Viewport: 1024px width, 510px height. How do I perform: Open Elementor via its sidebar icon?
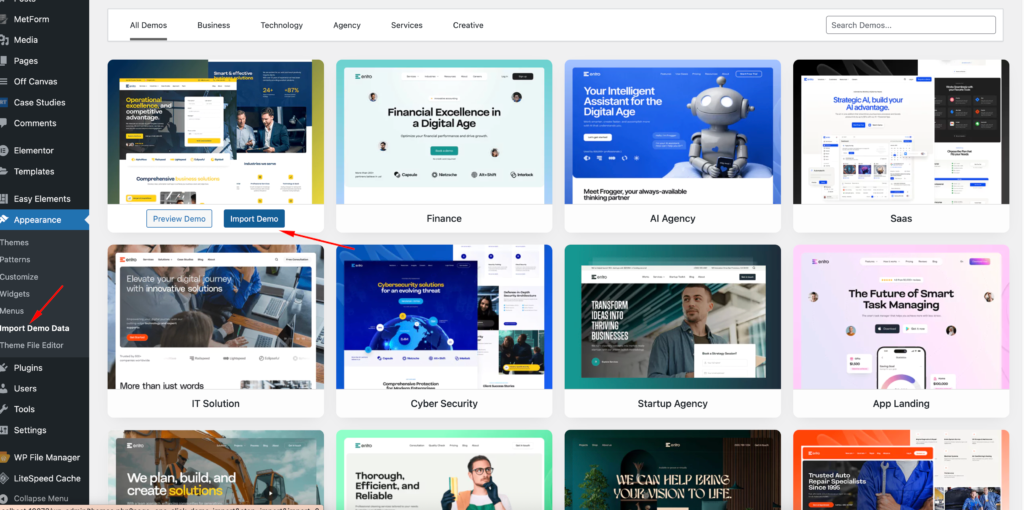point(4,150)
